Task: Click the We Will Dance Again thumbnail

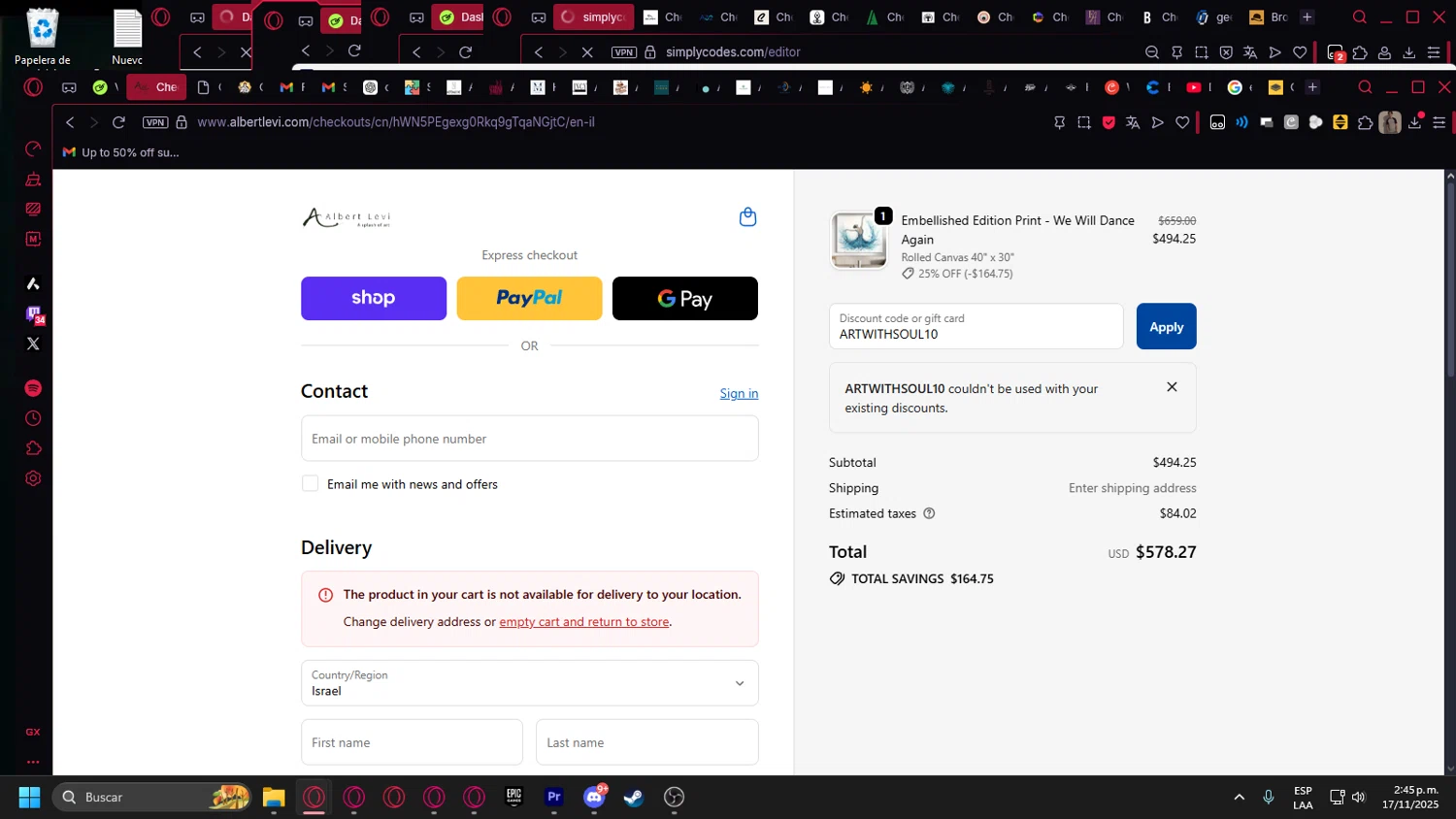Action: [x=858, y=240]
